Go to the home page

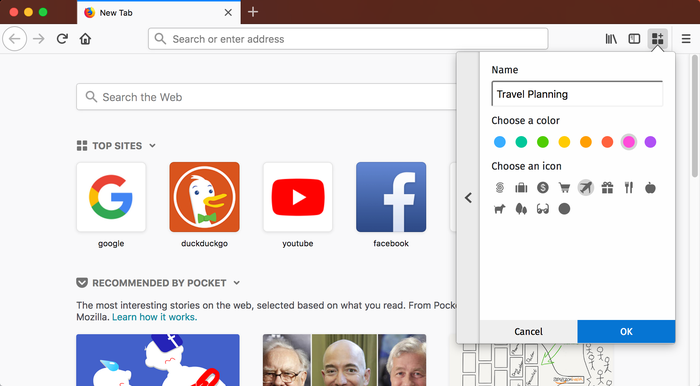[x=85, y=39]
